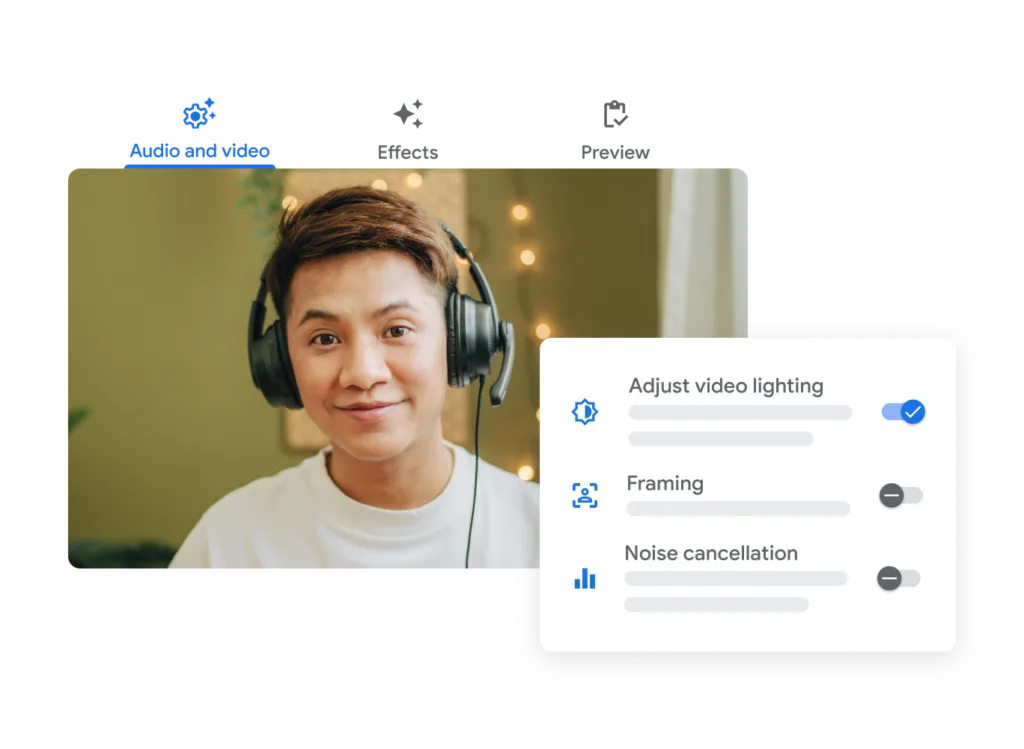Click the video preview of the person
Screen dimensions: 1024x749
click(408, 368)
